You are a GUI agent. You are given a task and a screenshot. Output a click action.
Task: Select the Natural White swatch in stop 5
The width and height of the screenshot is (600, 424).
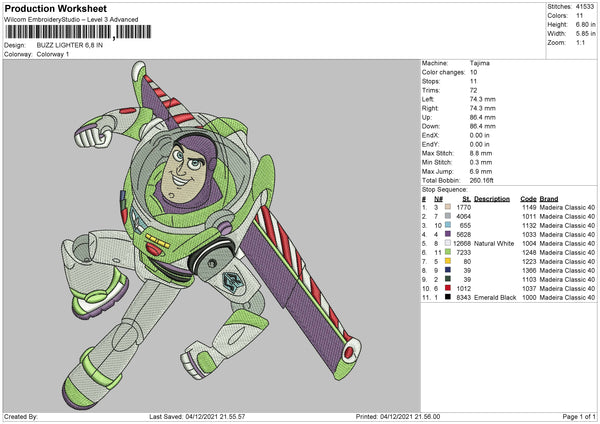448,243
